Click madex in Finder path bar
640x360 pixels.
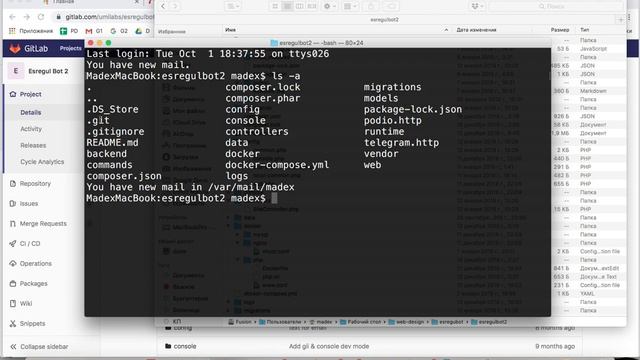(x=321, y=322)
